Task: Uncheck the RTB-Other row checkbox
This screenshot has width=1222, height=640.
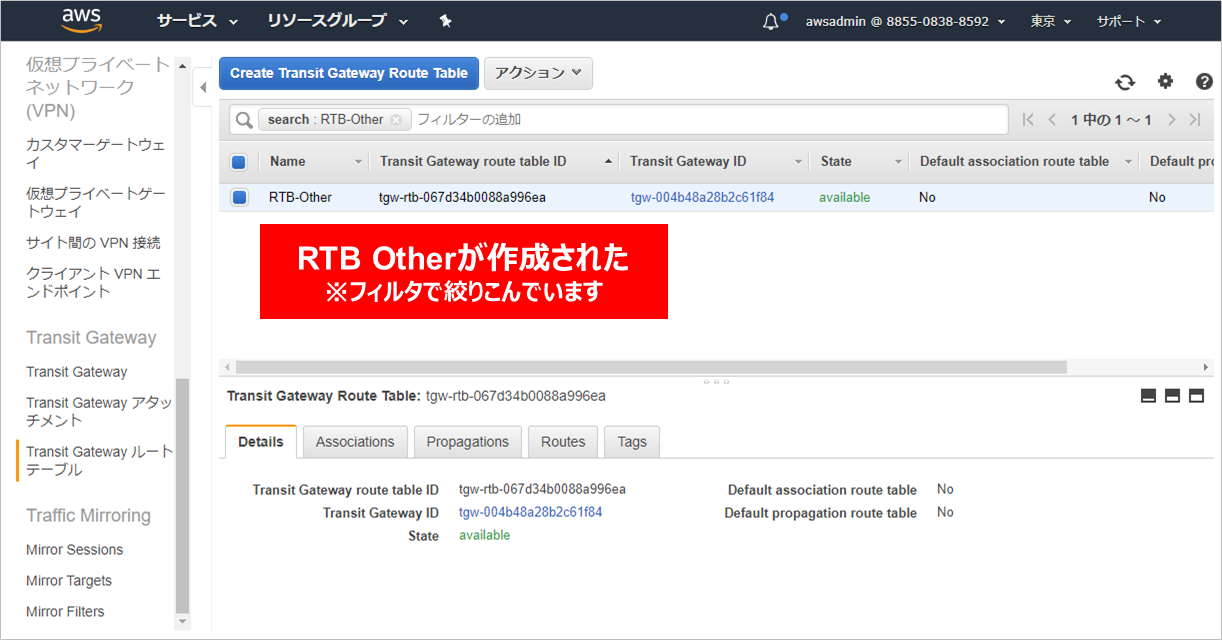Action: [239, 197]
